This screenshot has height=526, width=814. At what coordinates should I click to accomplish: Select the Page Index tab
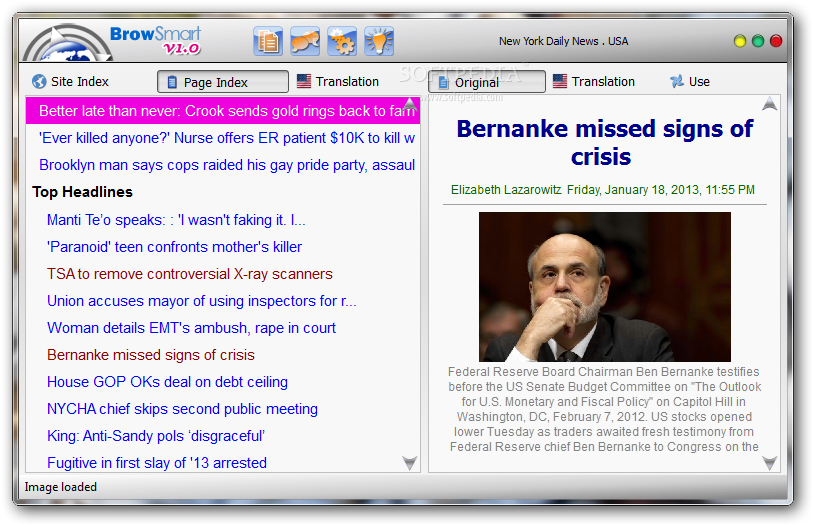[x=223, y=82]
